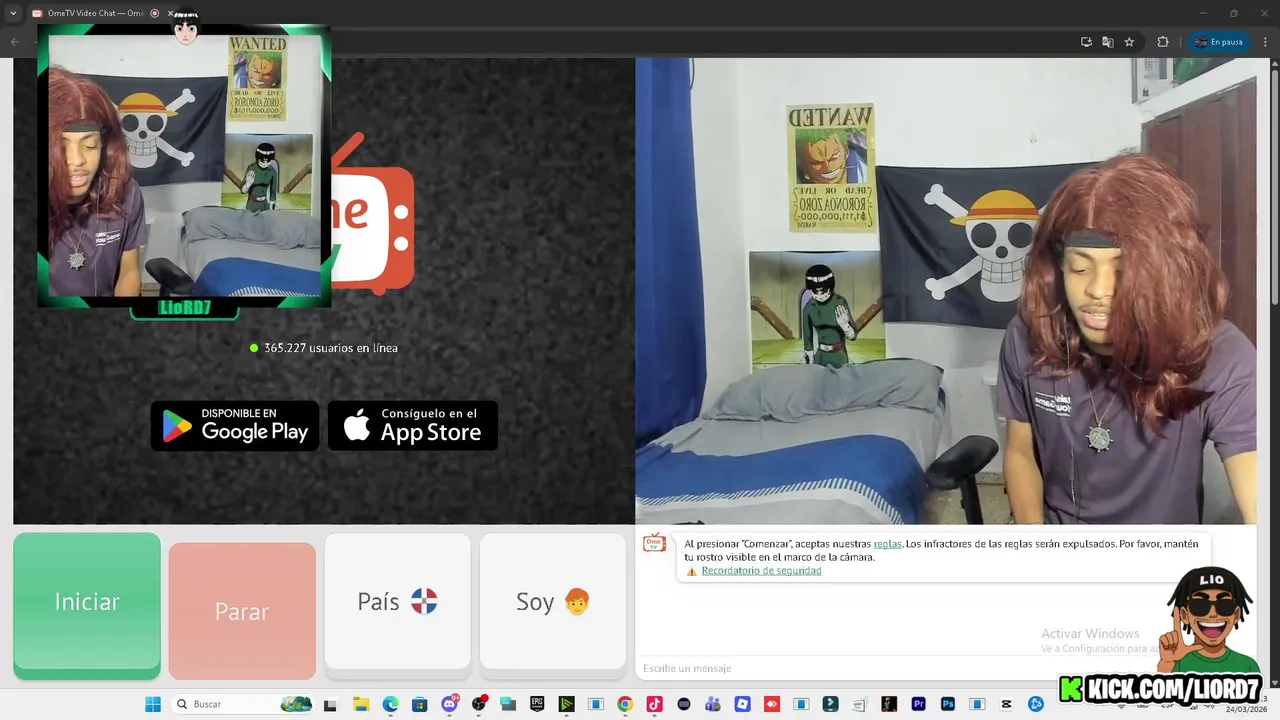Click the install app icon in address bar
Screen dimensions: 1280x720
1086,42
